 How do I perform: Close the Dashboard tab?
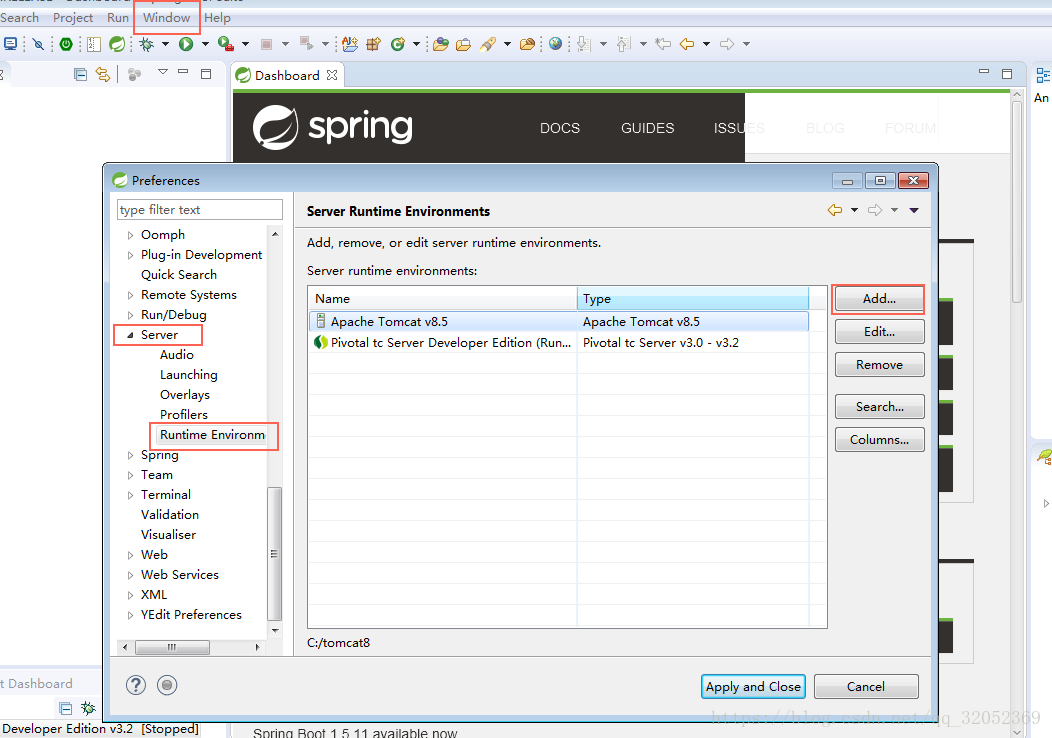pos(331,75)
